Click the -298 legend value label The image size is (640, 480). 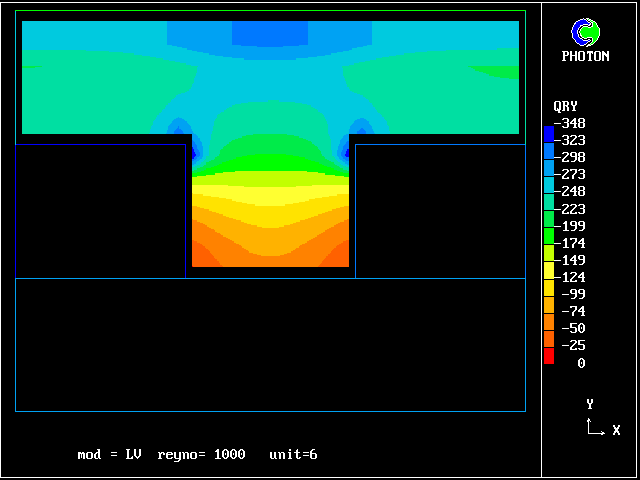point(573,157)
